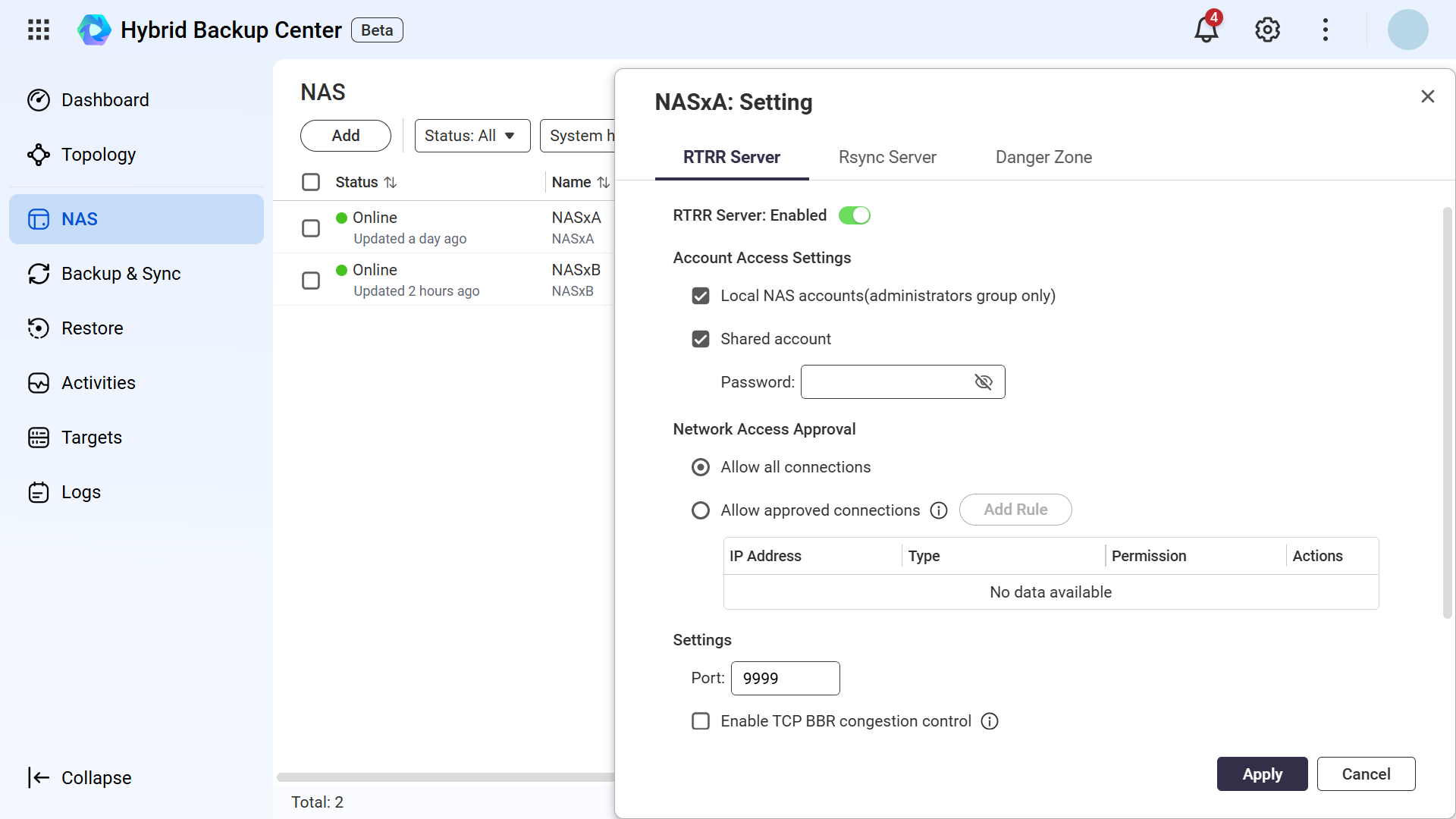Select Allow approved connections radio
1456x819 pixels.
click(x=701, y=510)
